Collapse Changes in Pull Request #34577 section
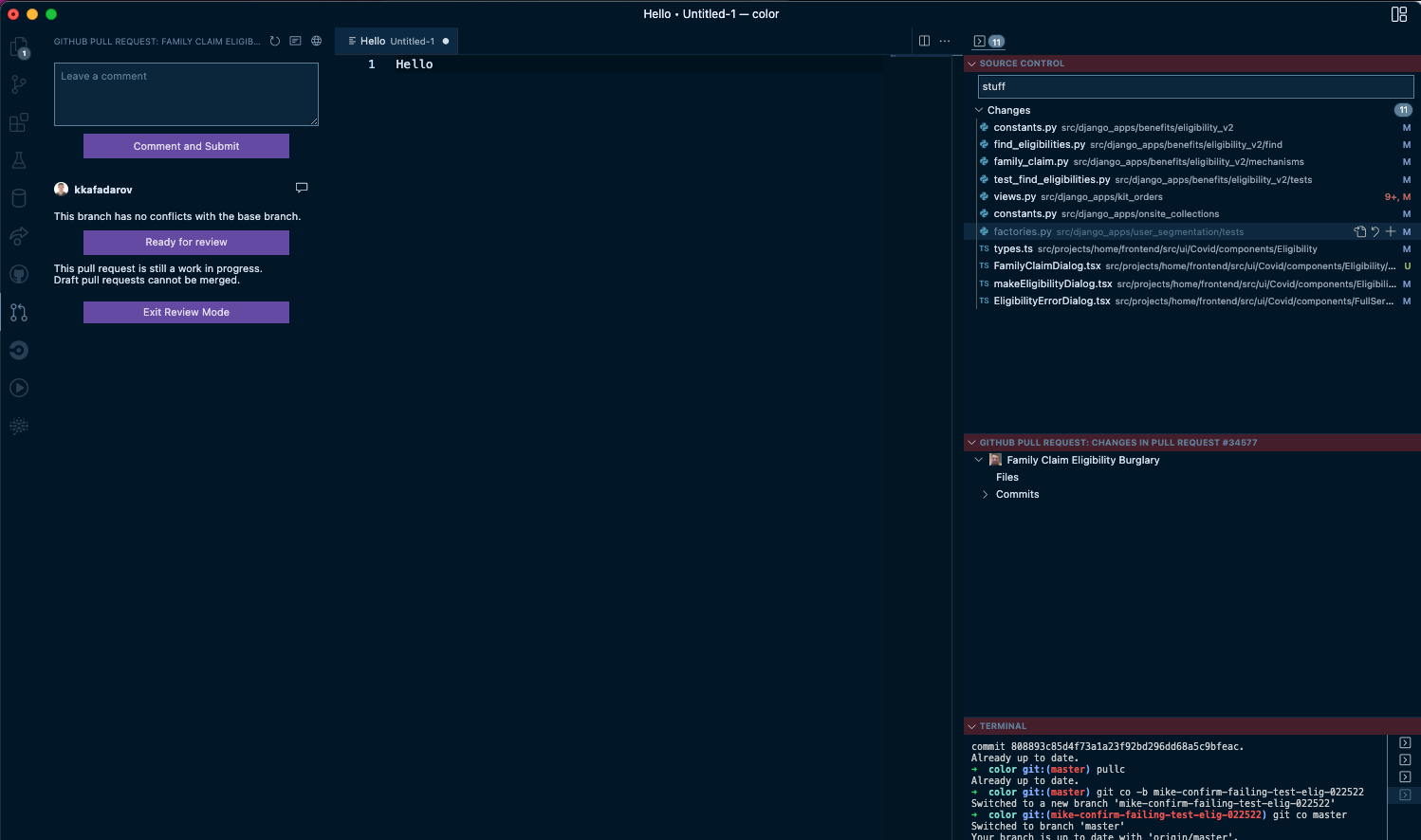The image size is (1421, 840). (x=971, y=443)
